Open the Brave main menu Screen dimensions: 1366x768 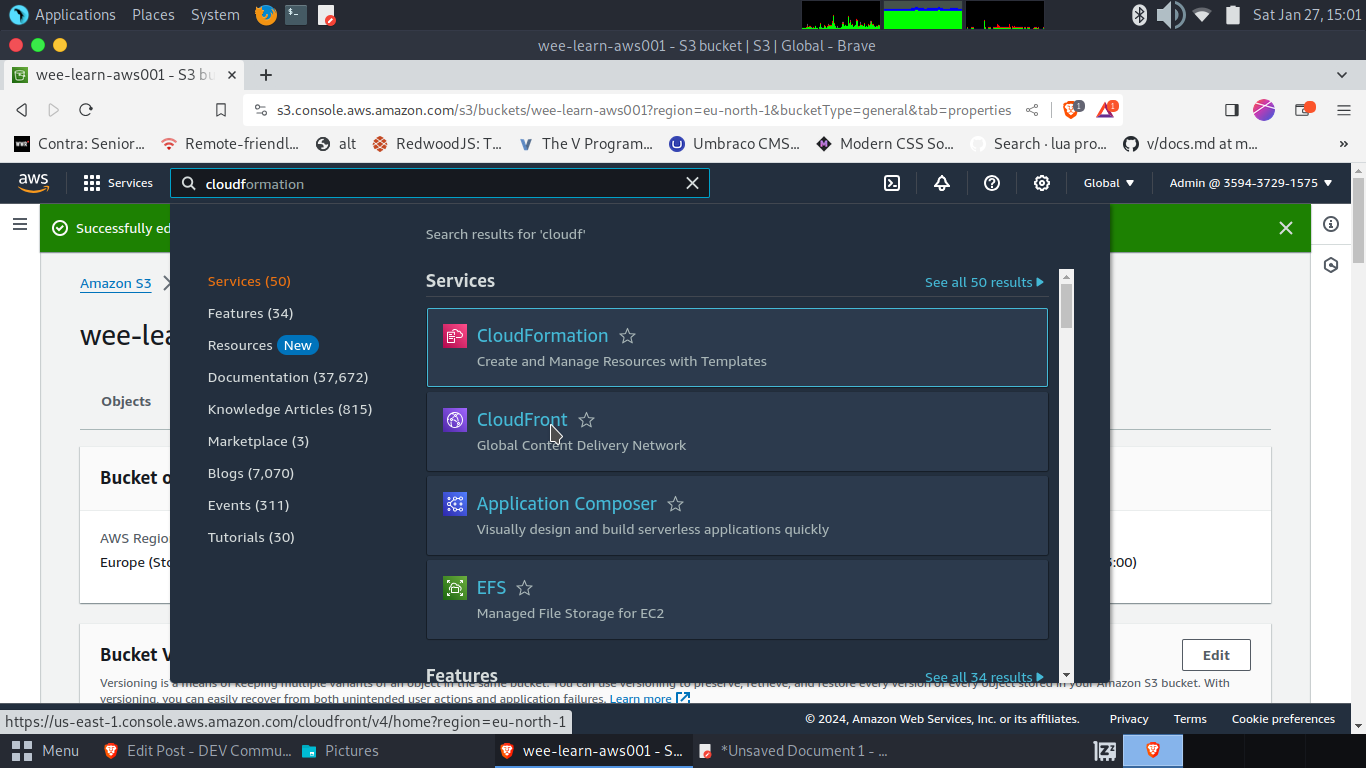point(1344,110)
